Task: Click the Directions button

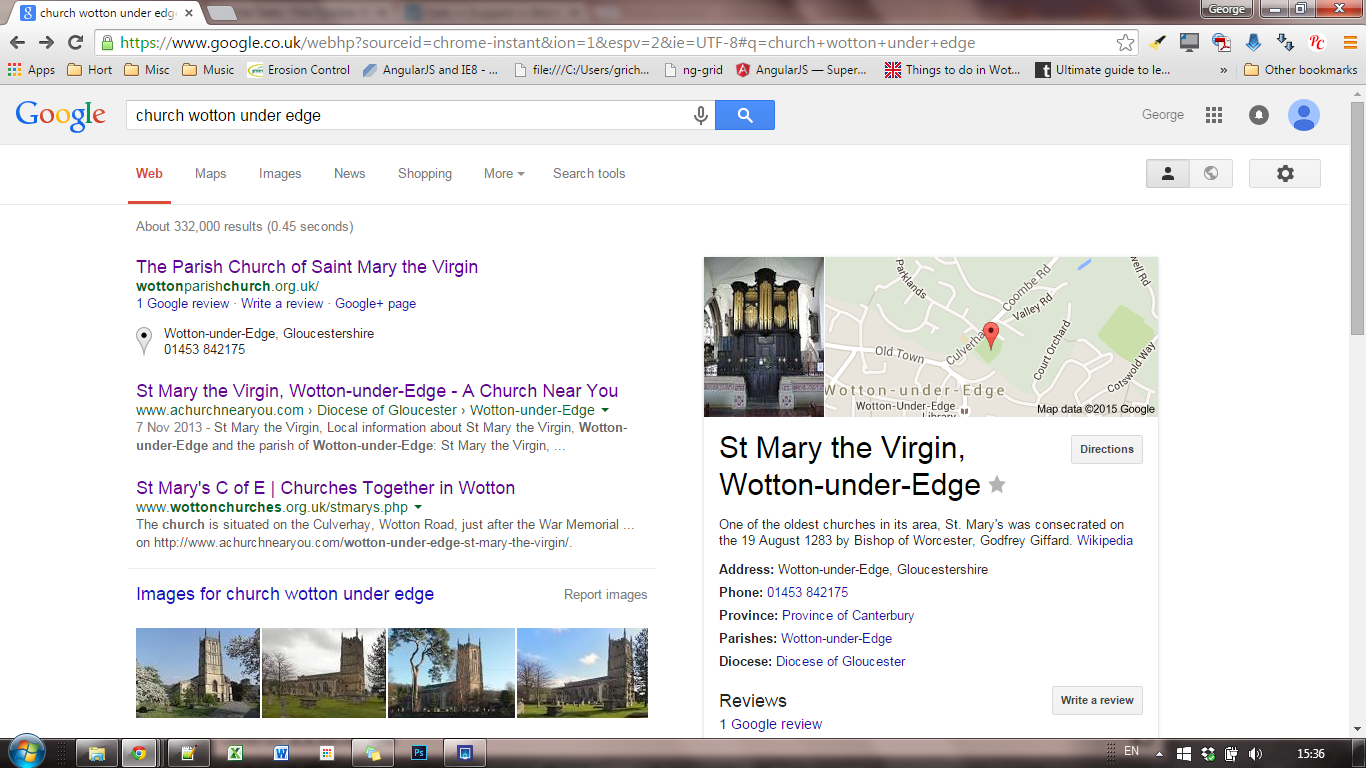Action: (x=1106, y=449)
